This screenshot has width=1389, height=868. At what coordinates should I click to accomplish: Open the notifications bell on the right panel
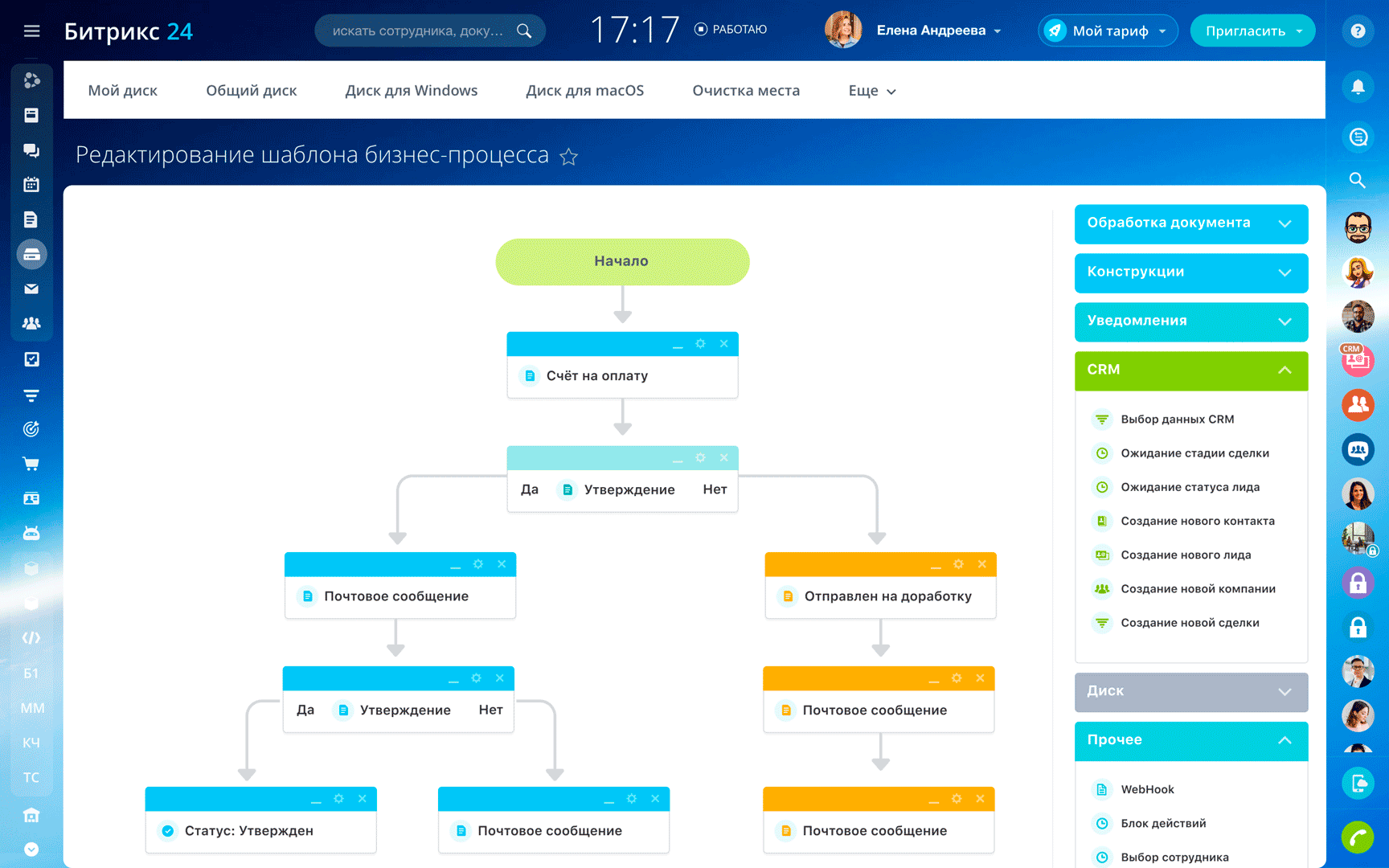point(1358,87)
